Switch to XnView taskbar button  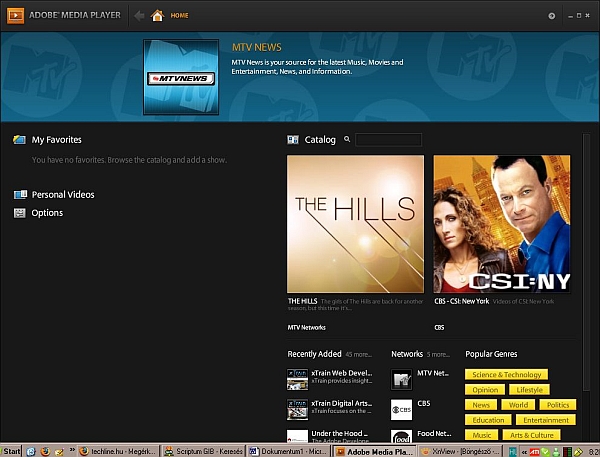tap(458, 451)
